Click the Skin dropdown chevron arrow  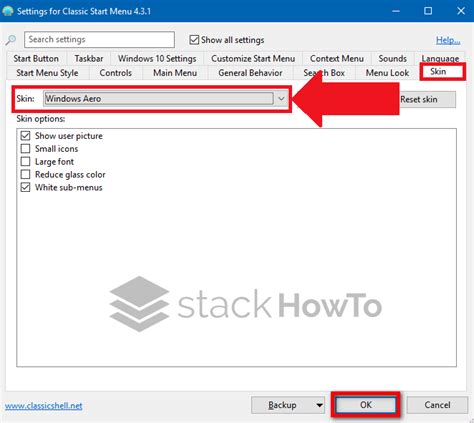click(x=281, y=99)
